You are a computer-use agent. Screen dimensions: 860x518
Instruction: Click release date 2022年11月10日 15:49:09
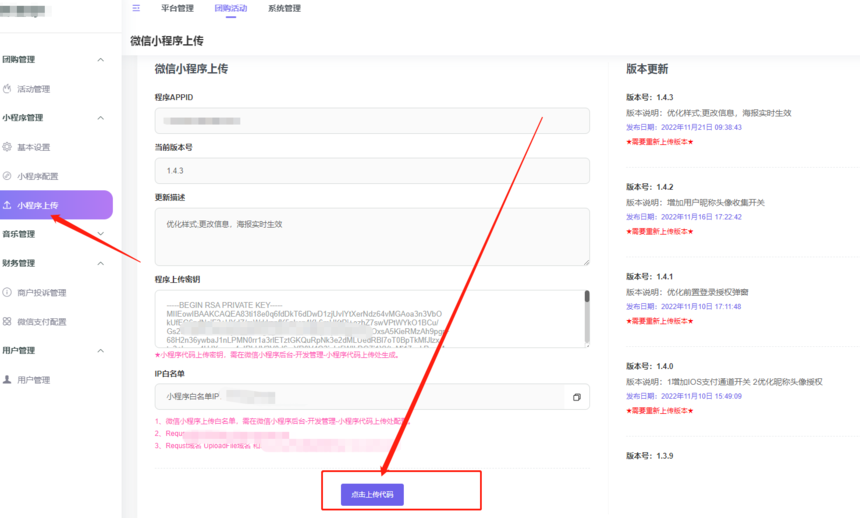pyautogui.click(x=701, y=396)
